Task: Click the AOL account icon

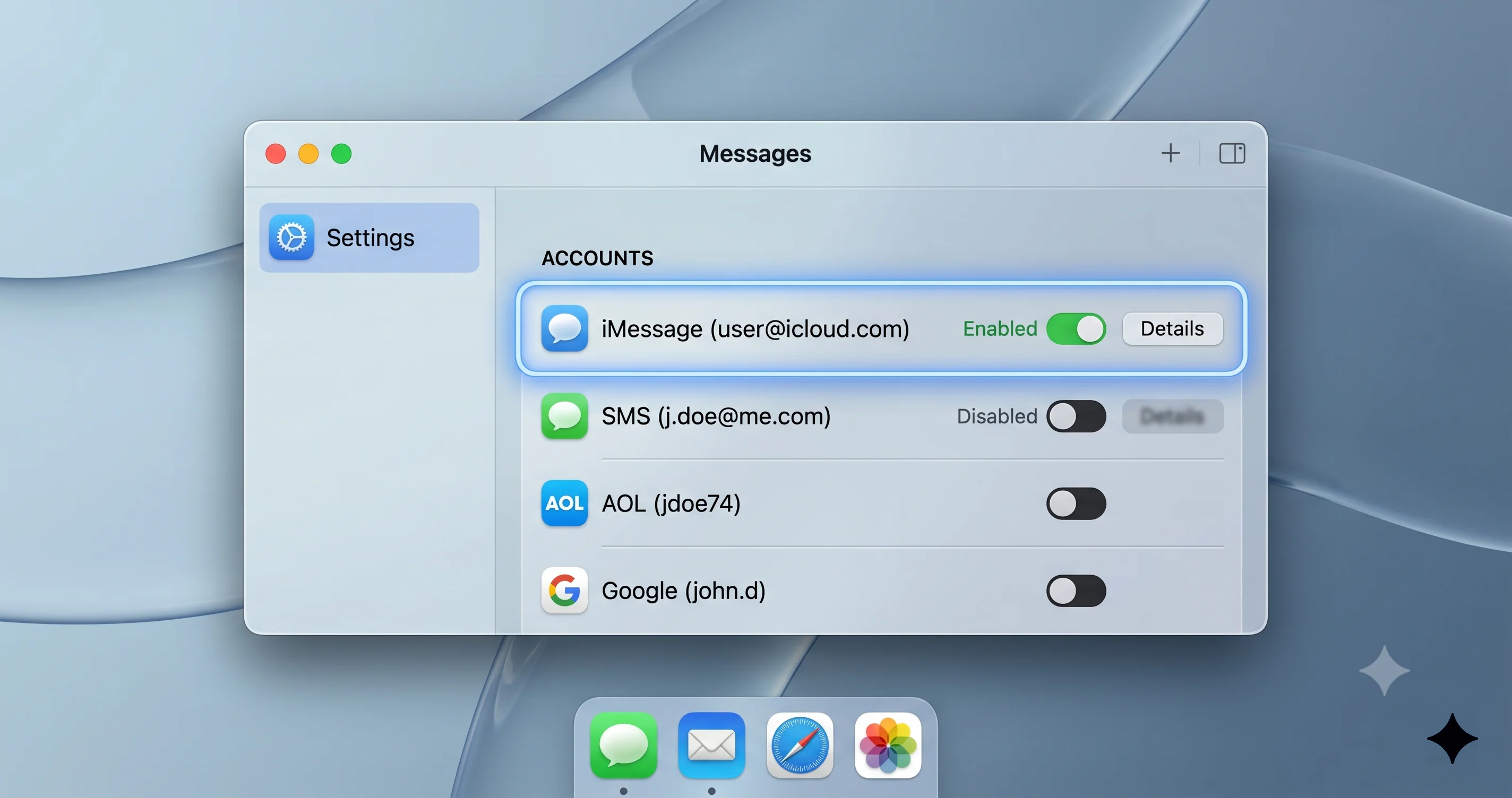Action: pos(565,504)
